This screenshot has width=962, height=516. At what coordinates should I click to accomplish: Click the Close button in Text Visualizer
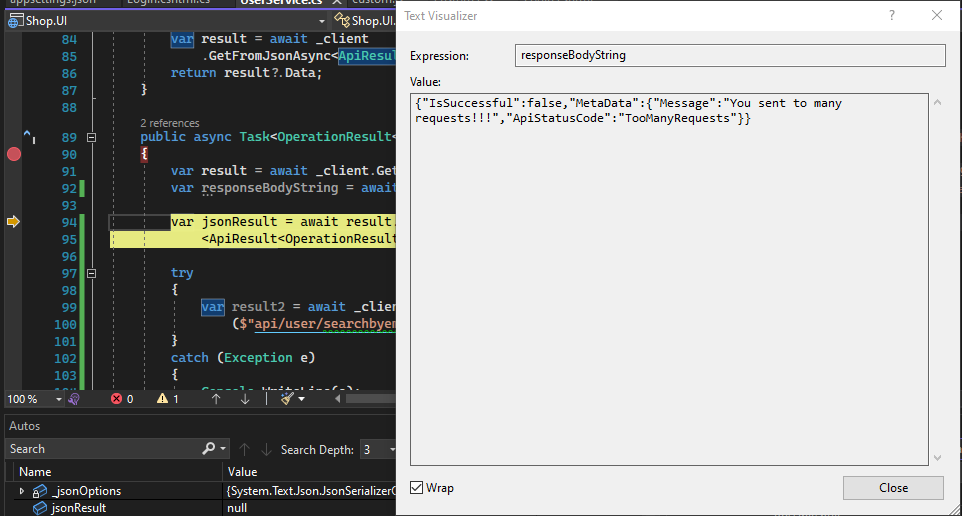893,488
